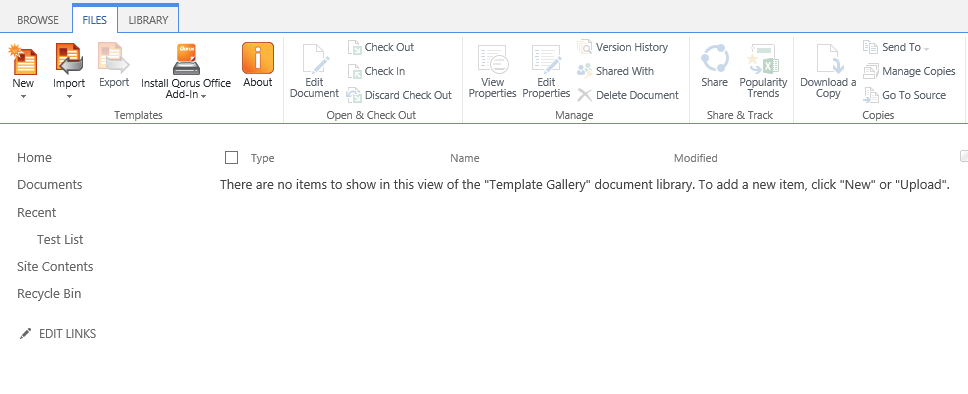The width and height of the screenshot is (968, 394).
Task: Expand the New dropdown arrow
Action: click(23, 96)
